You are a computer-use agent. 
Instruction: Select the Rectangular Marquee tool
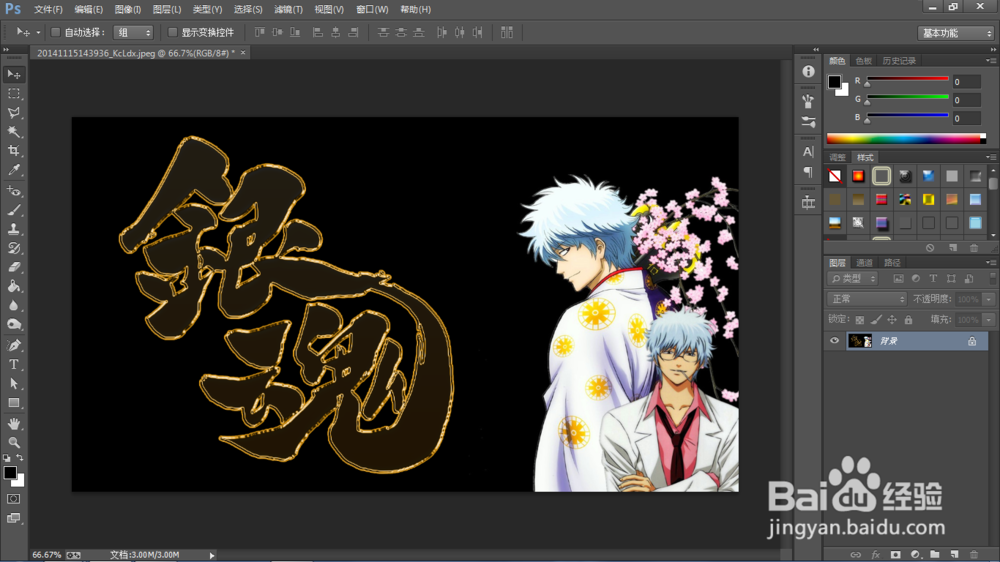(13, 94)
